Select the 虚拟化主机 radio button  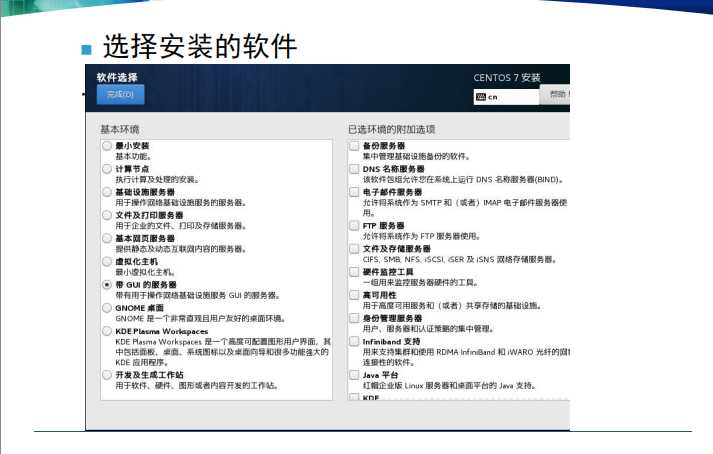pyautogui.click(x=107, y=262)
